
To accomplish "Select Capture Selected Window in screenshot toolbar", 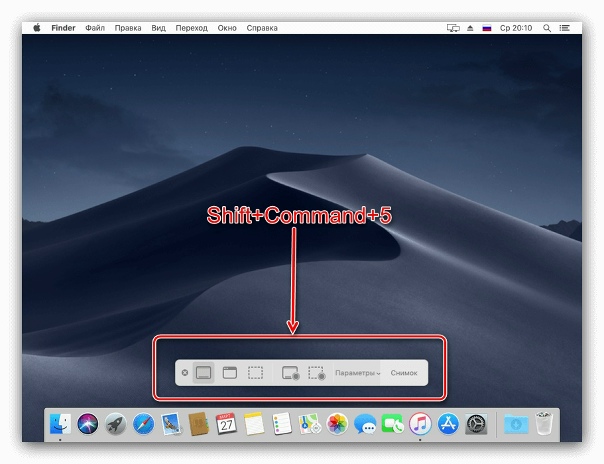I will (x=230, y=373).
